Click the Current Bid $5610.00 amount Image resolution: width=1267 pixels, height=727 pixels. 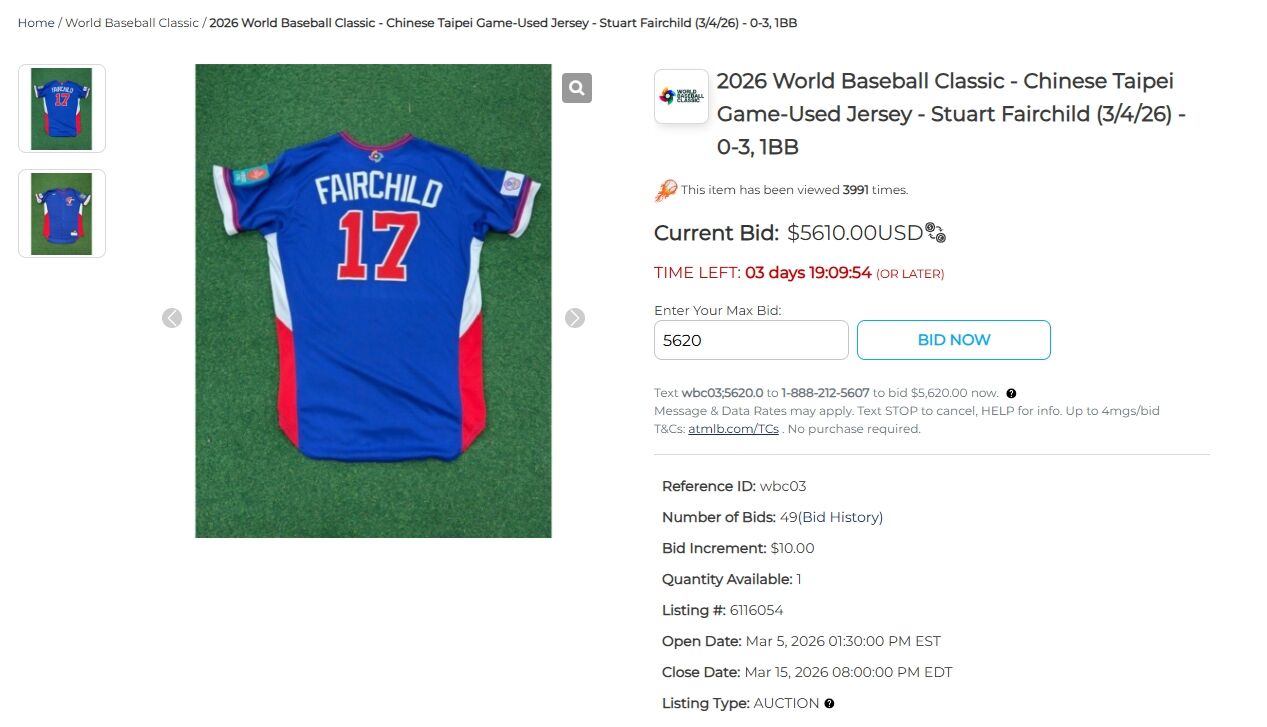pyautogui.click(x=854, y=233)
